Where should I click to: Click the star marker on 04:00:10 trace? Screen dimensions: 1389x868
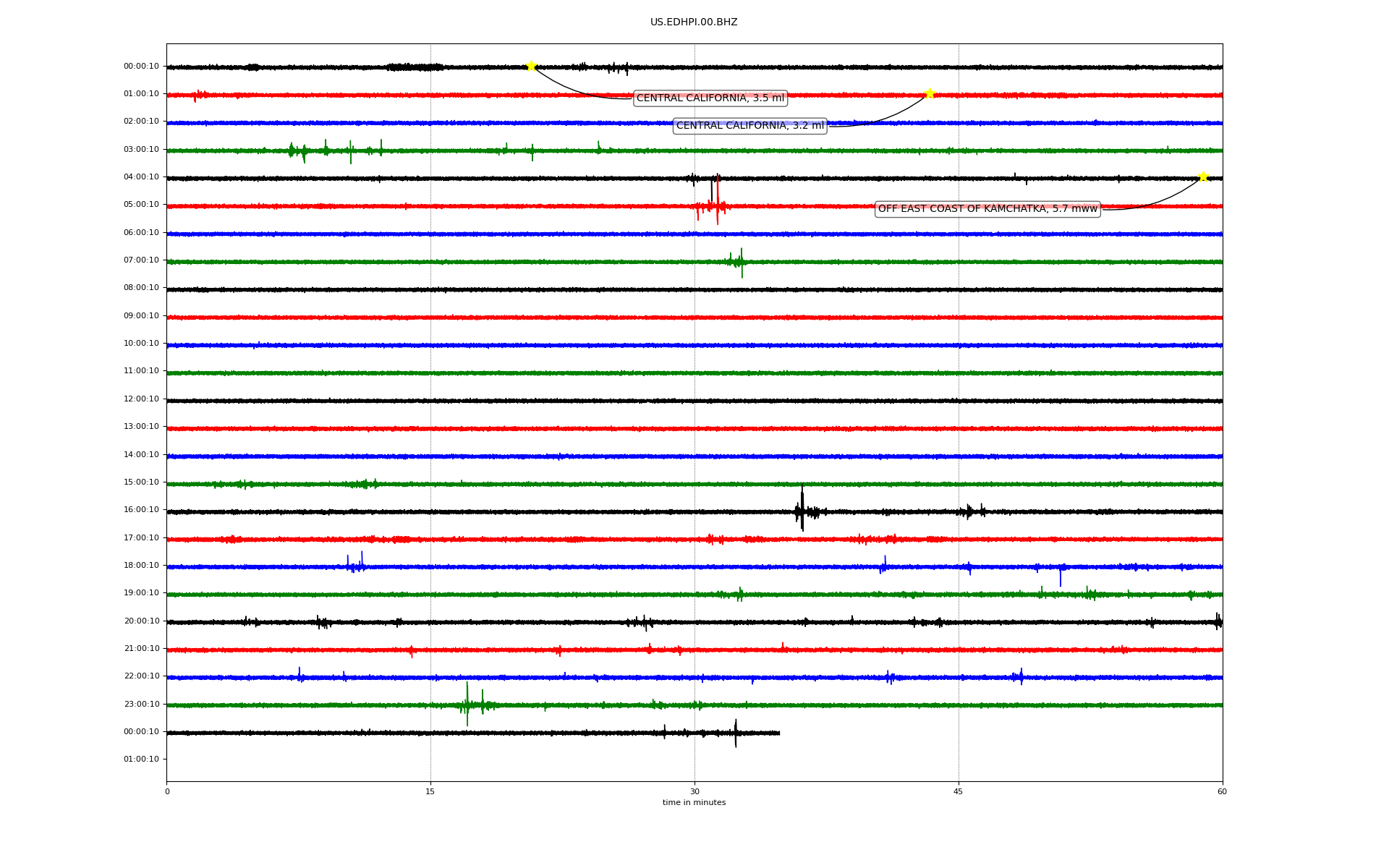coord(1202,176)
